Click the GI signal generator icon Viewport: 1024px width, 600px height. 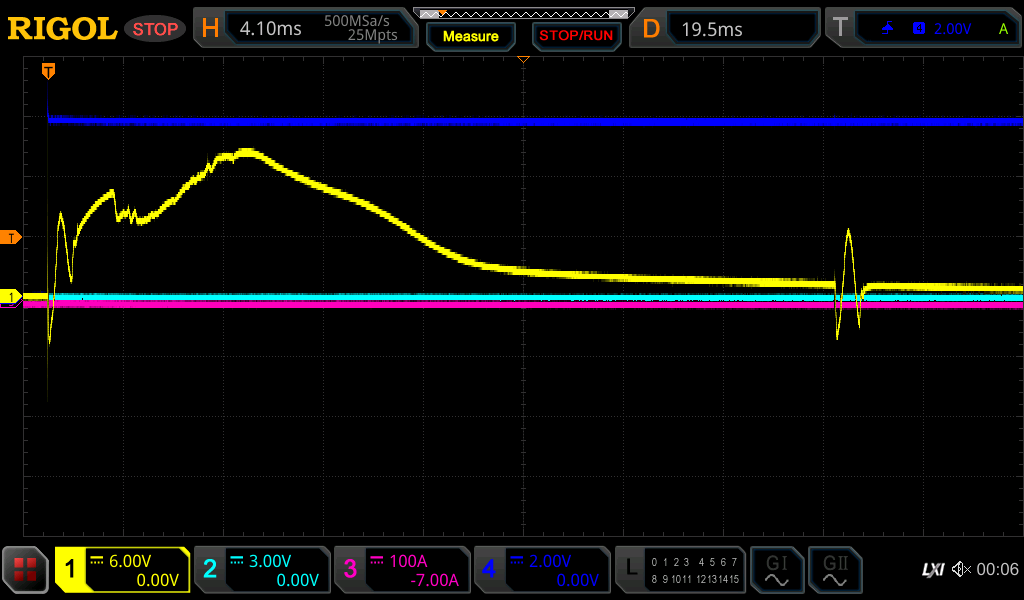pyautogui.click(x=776, y=570)
